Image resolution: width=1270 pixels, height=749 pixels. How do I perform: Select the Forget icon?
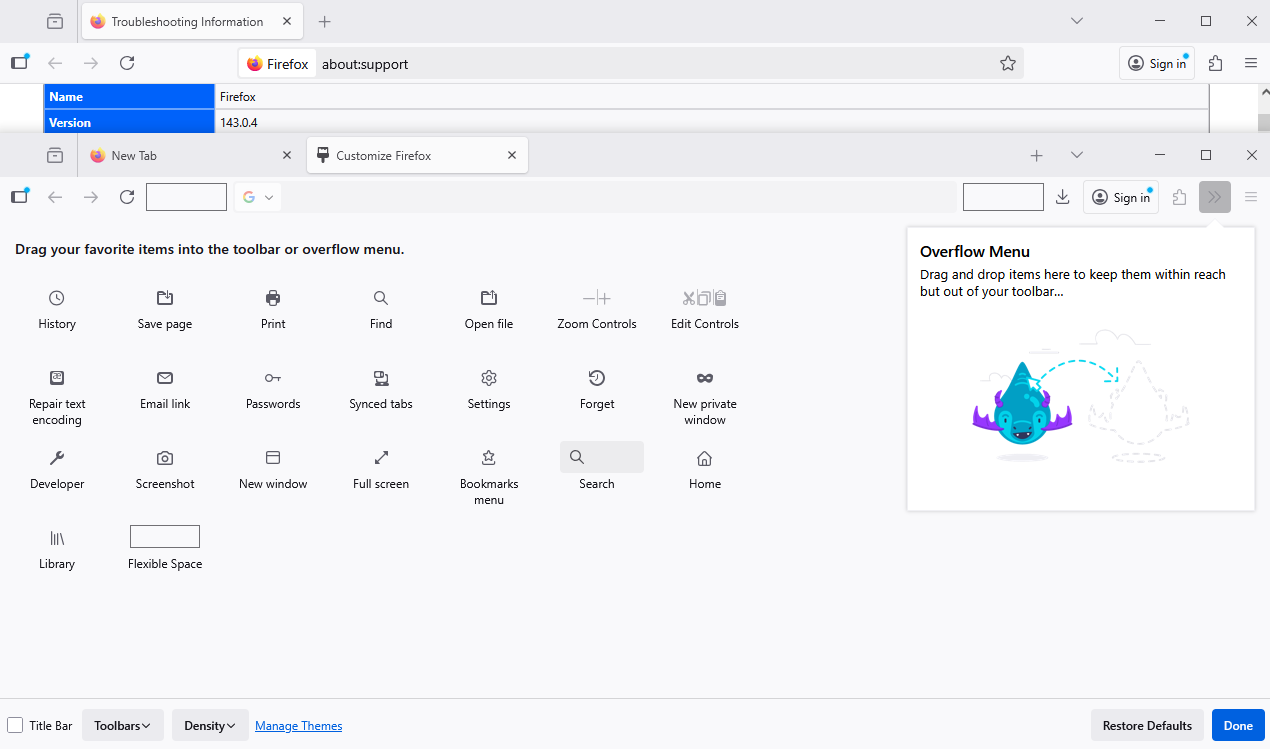pos(597,378)
